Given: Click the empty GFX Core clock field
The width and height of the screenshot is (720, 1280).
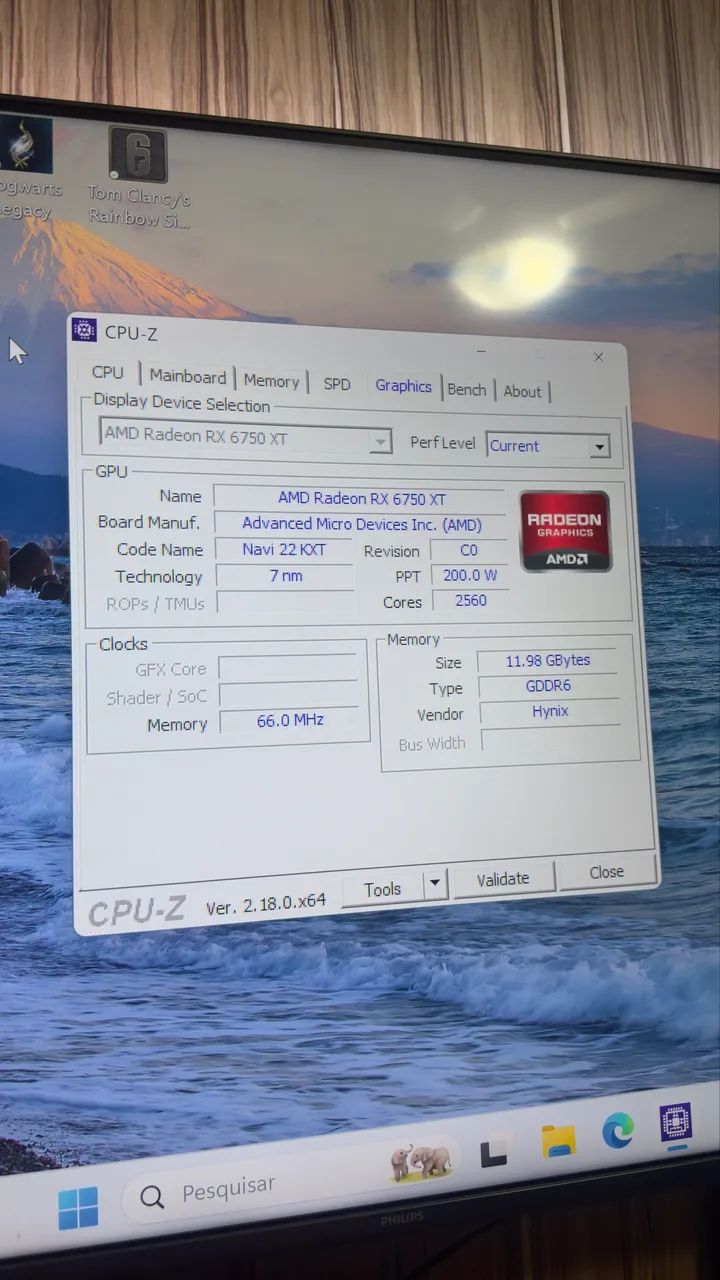Looking at the screenshot, I should [288, 668].
